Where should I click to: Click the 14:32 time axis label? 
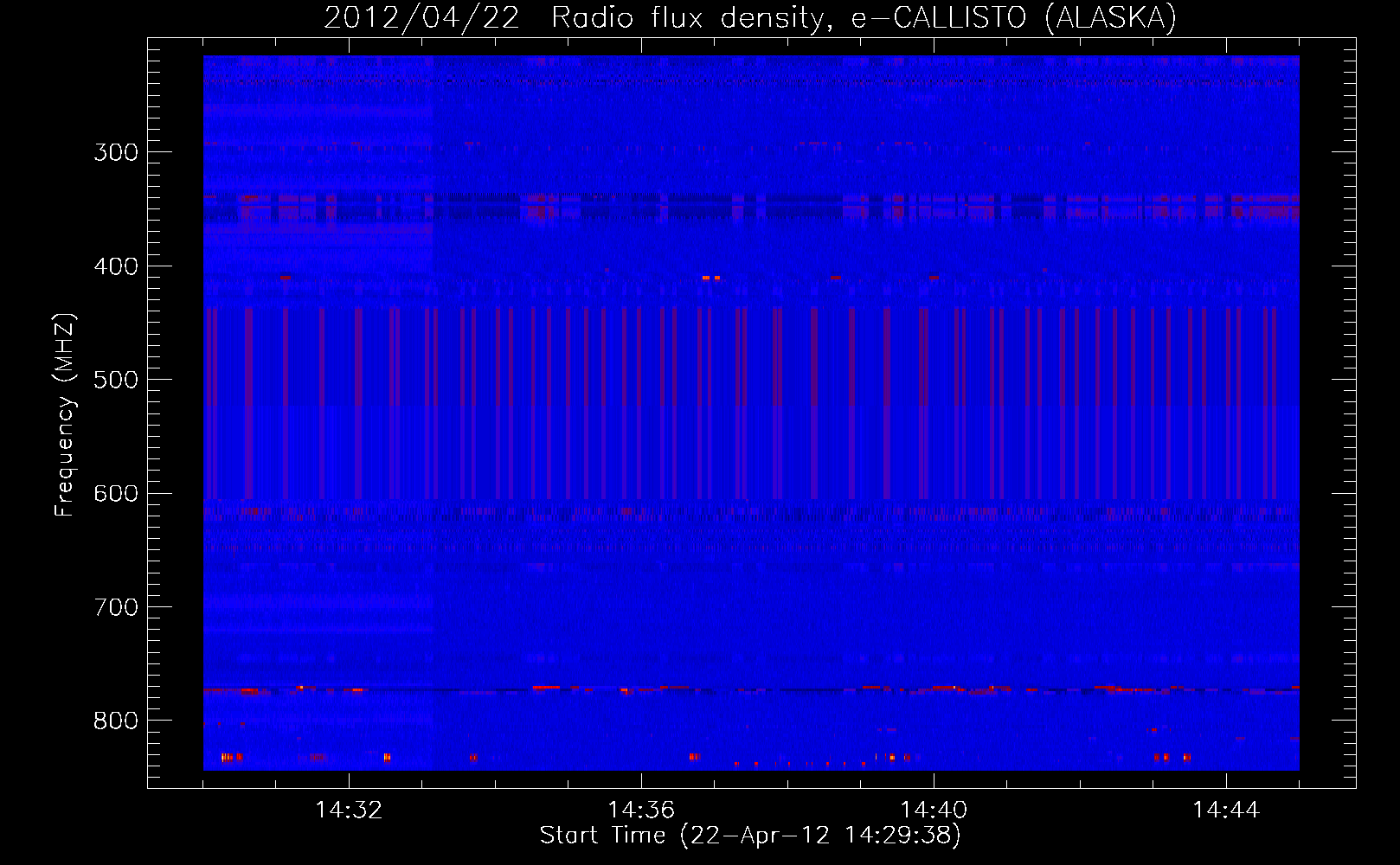tap(349, 811)
